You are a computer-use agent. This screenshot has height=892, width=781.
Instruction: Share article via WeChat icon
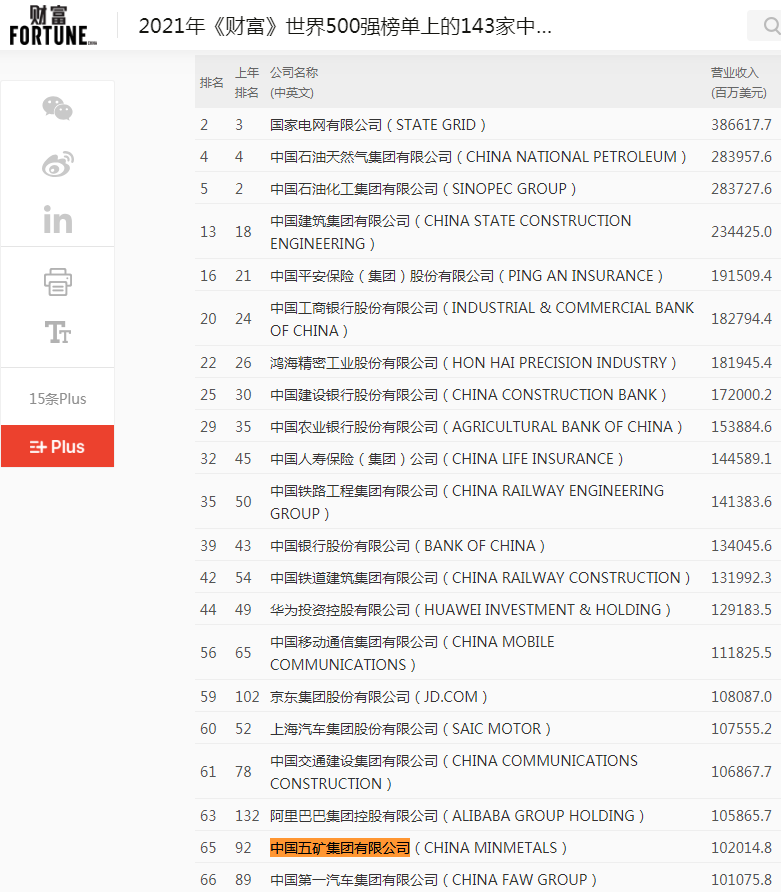point(57,108)
